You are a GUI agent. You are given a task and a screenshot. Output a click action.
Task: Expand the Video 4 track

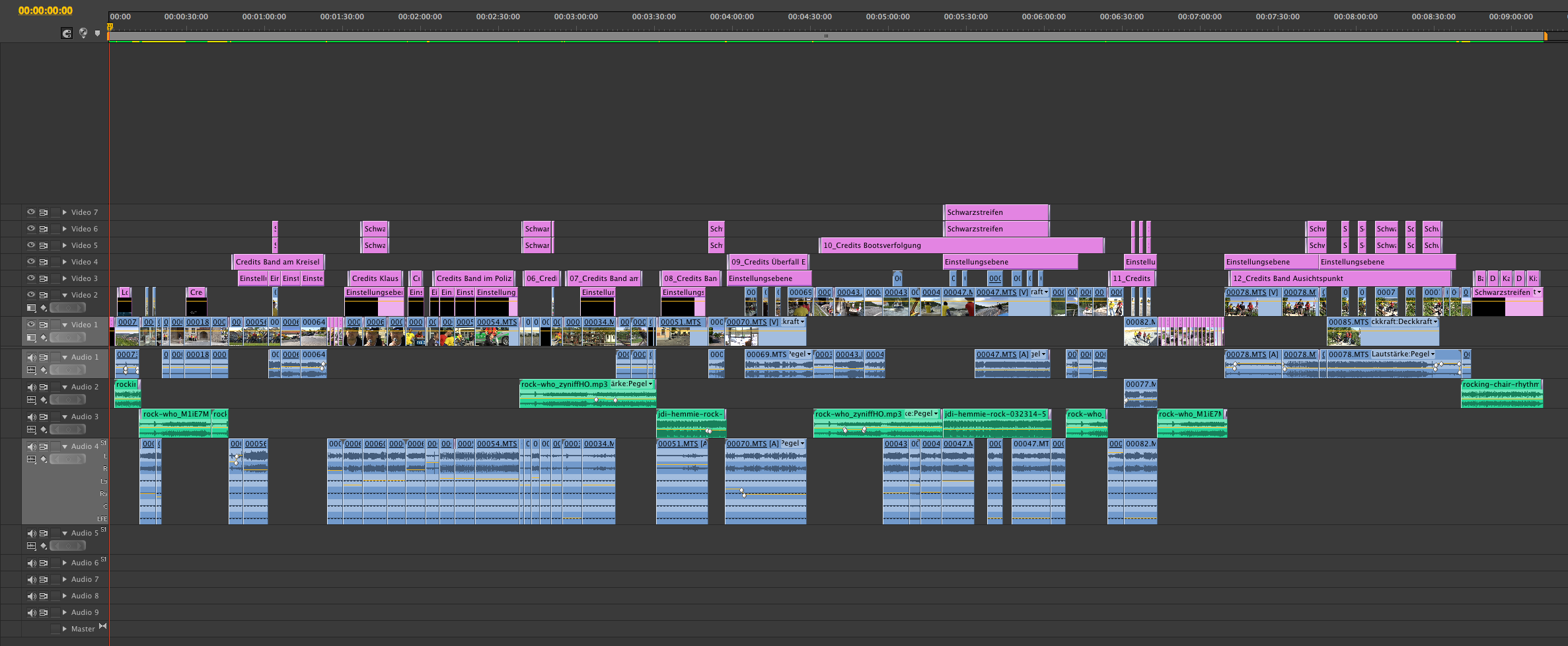click(65, 262)
